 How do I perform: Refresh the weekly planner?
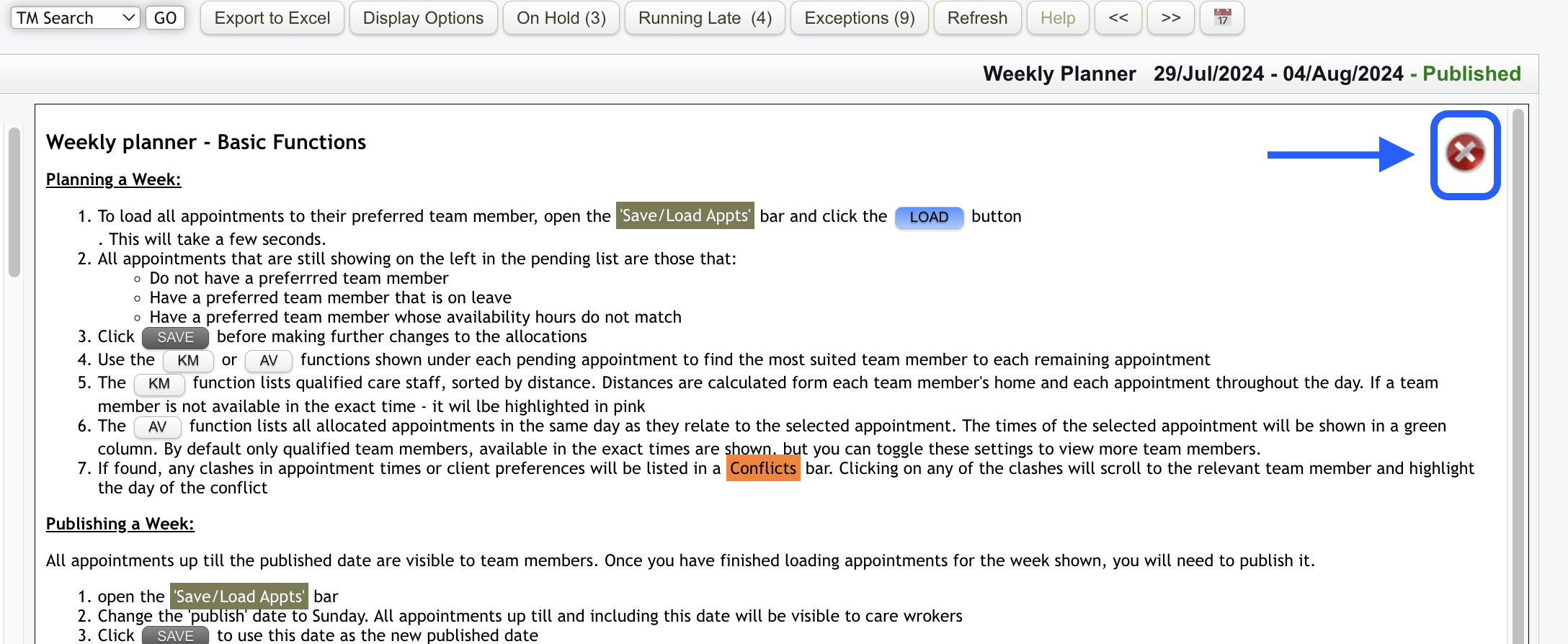point(977,18)
